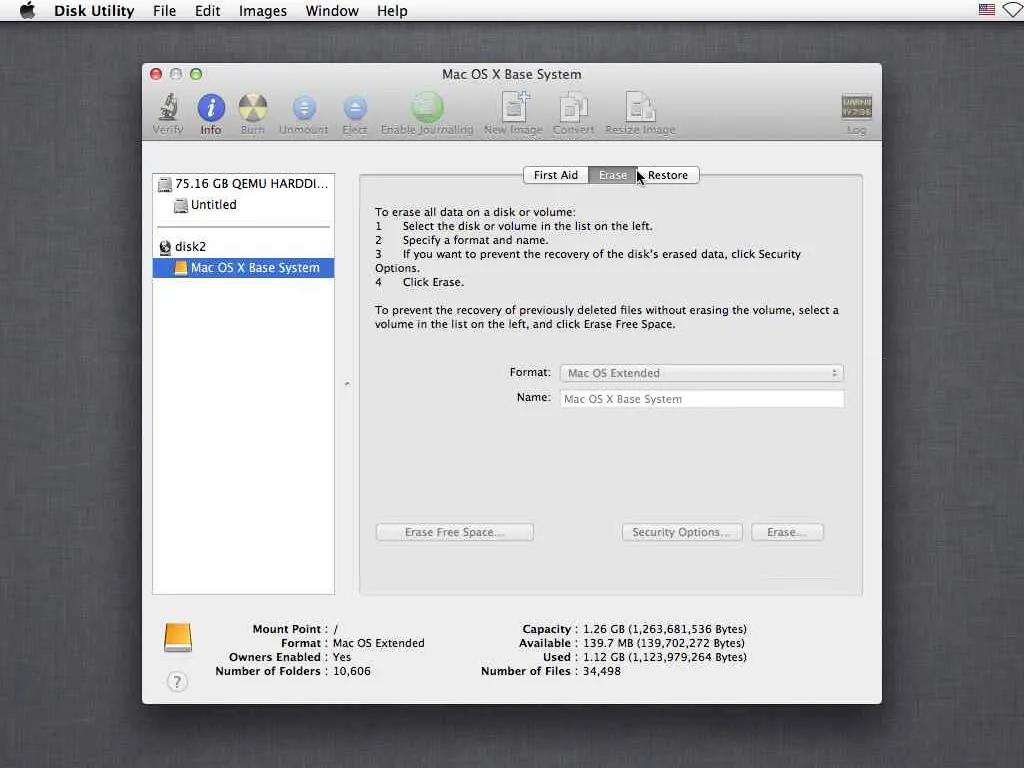Open the Edit menu

point(208,10)
